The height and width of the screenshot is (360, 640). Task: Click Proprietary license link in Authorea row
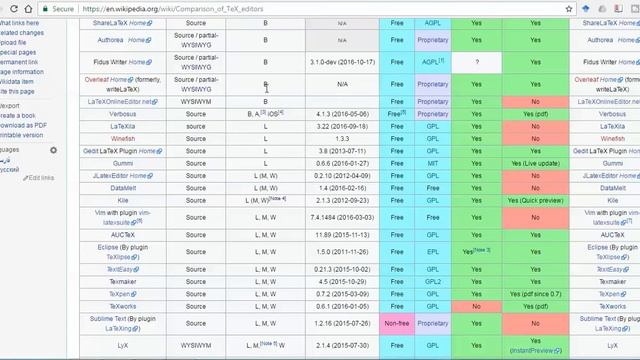click(x=433, y=40)
